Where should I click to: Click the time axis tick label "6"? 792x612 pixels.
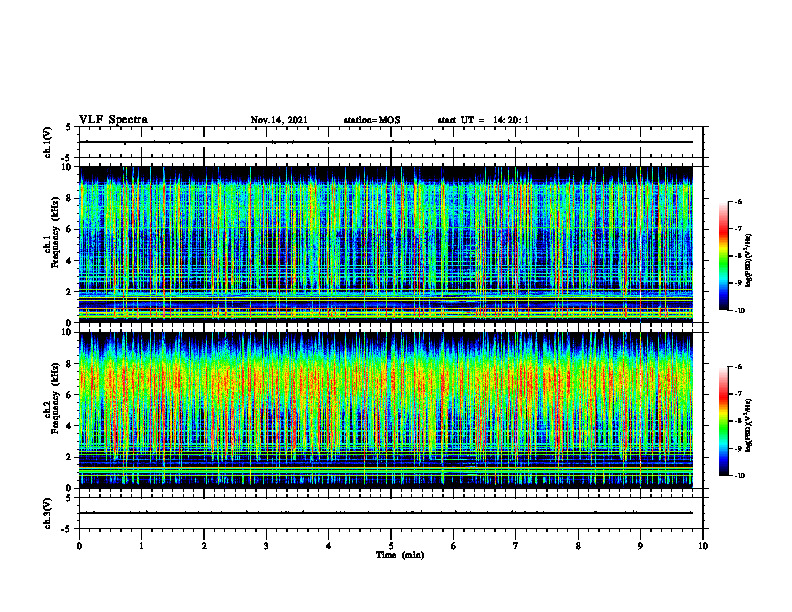(x=454, y=546)
